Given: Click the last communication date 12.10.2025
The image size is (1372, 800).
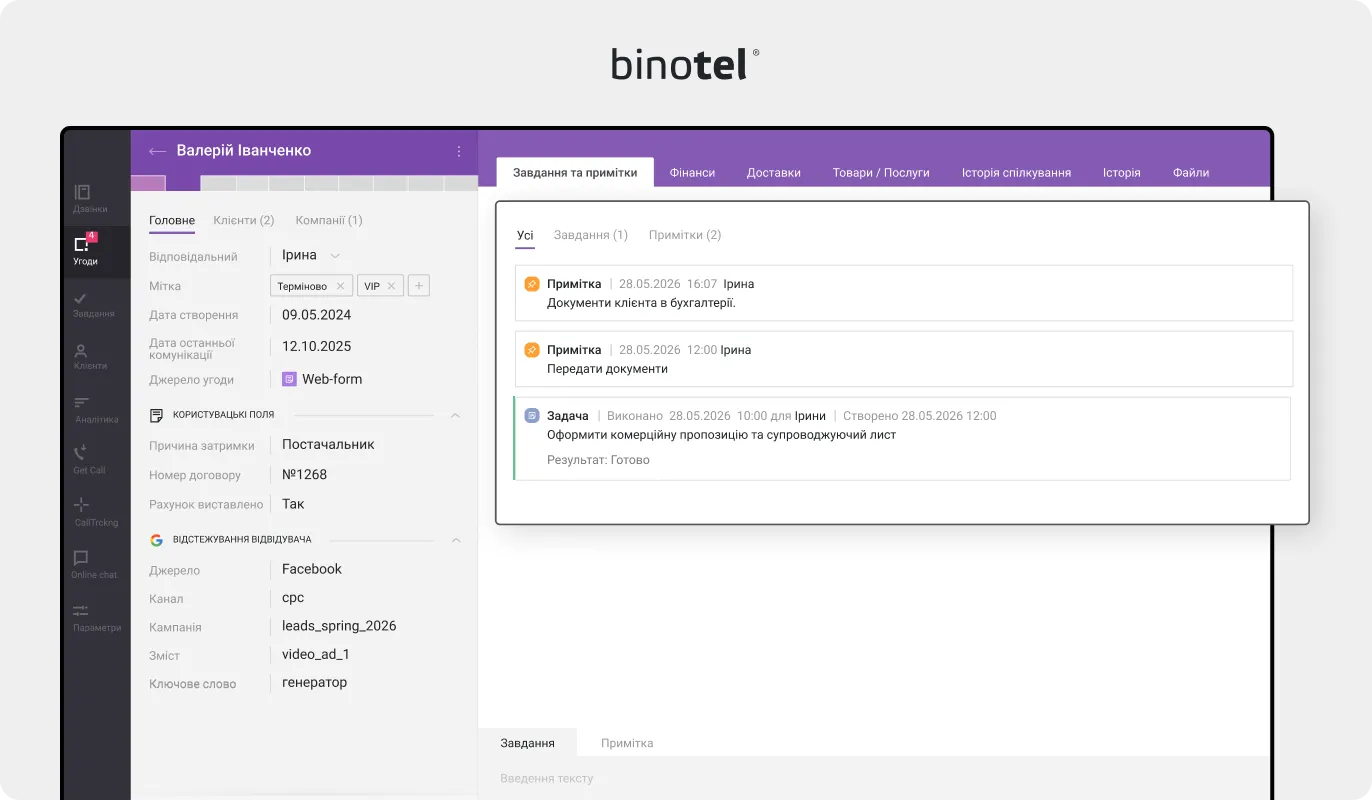Looking at the screenshot, I should [x=317, y=347].
